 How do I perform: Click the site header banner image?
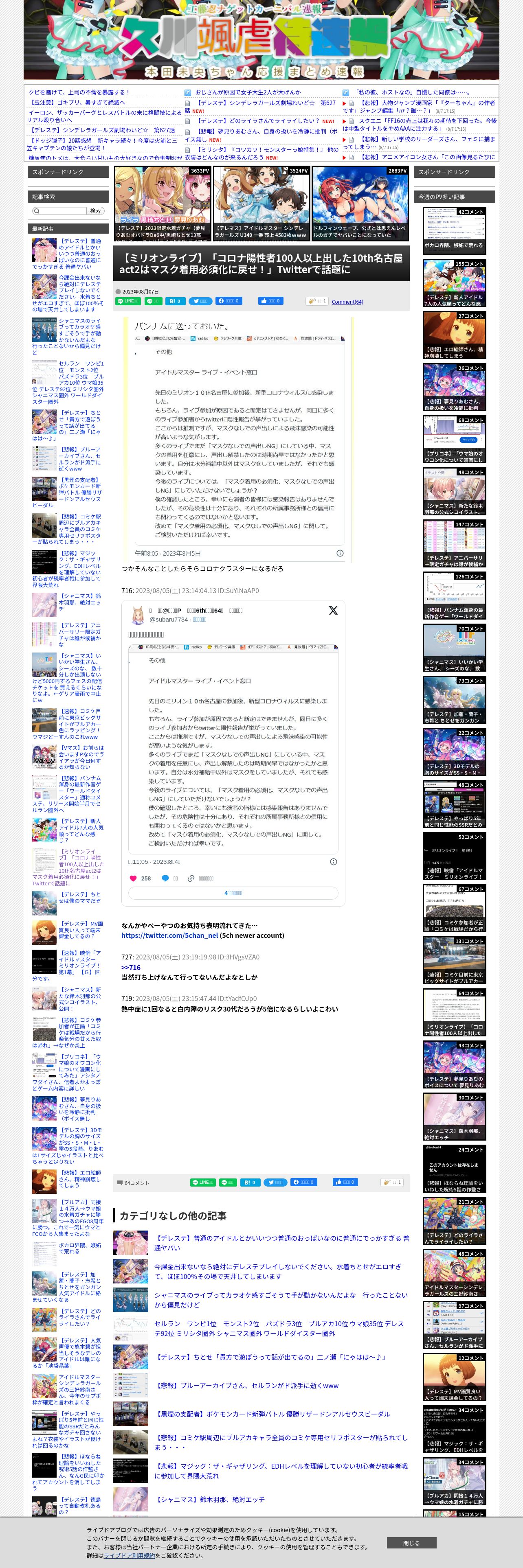(x=261, y=40)
